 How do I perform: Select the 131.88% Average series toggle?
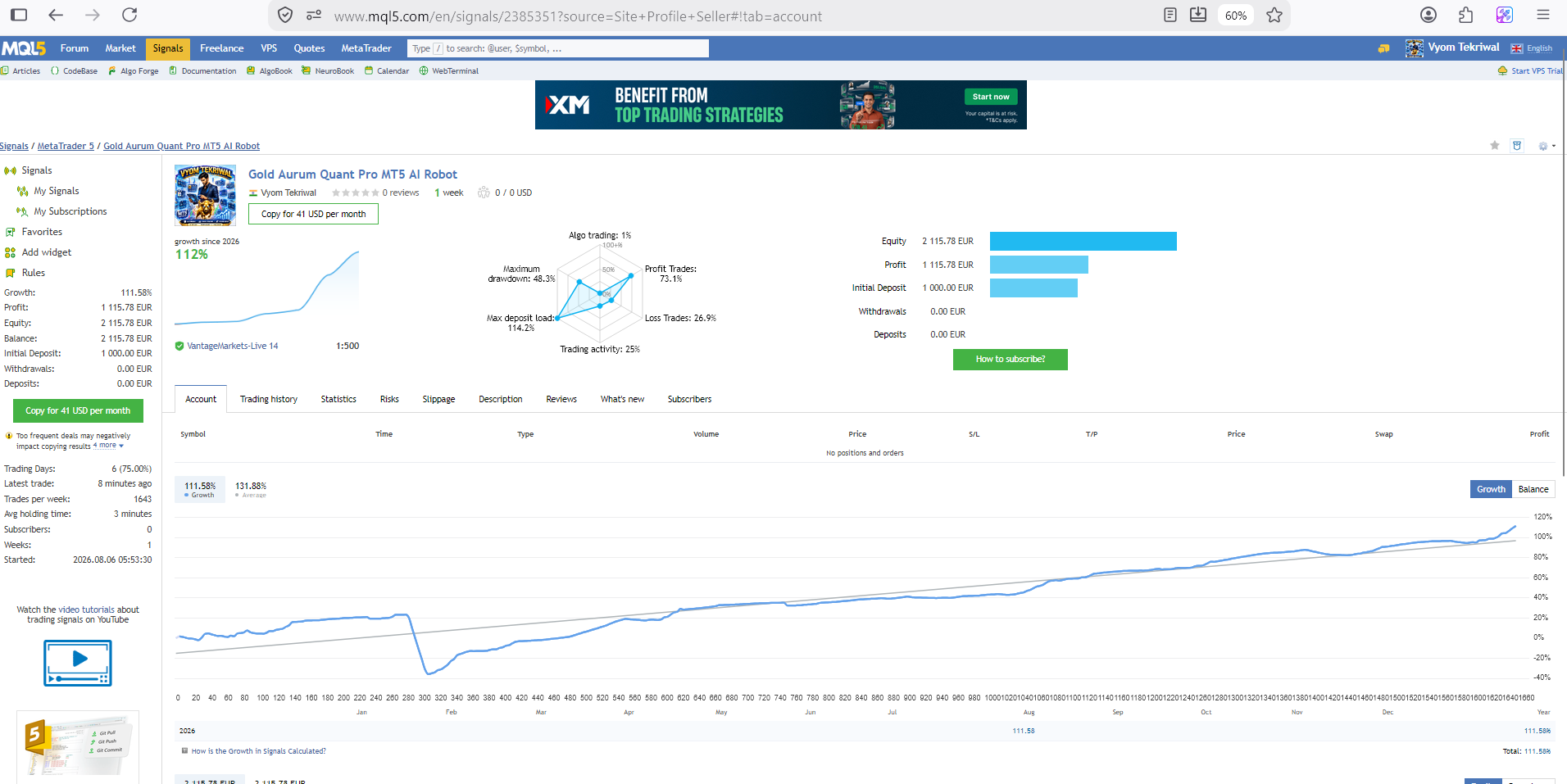tap(251, 489)
